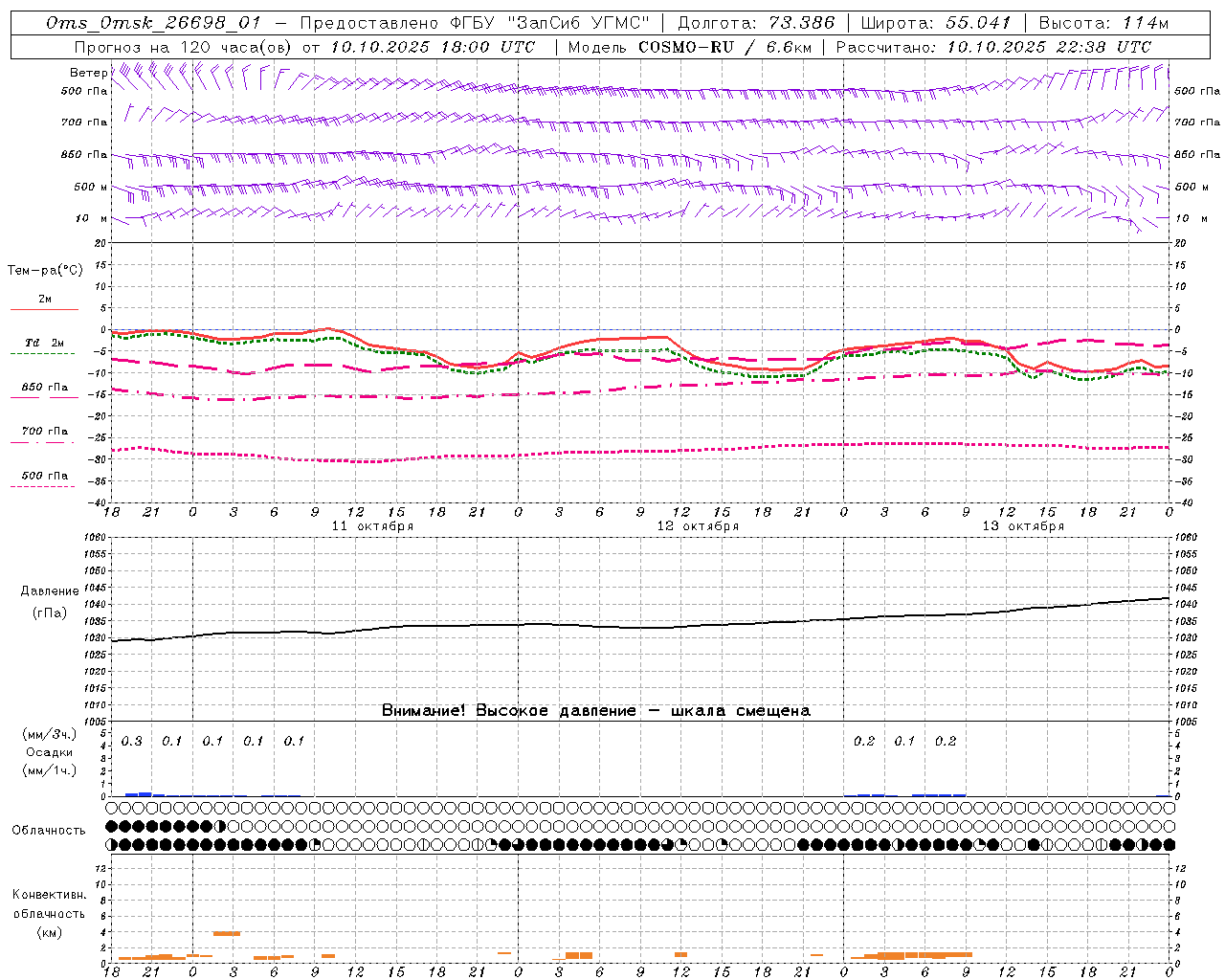Click the 2м temperature legend entry

[45, 300]
